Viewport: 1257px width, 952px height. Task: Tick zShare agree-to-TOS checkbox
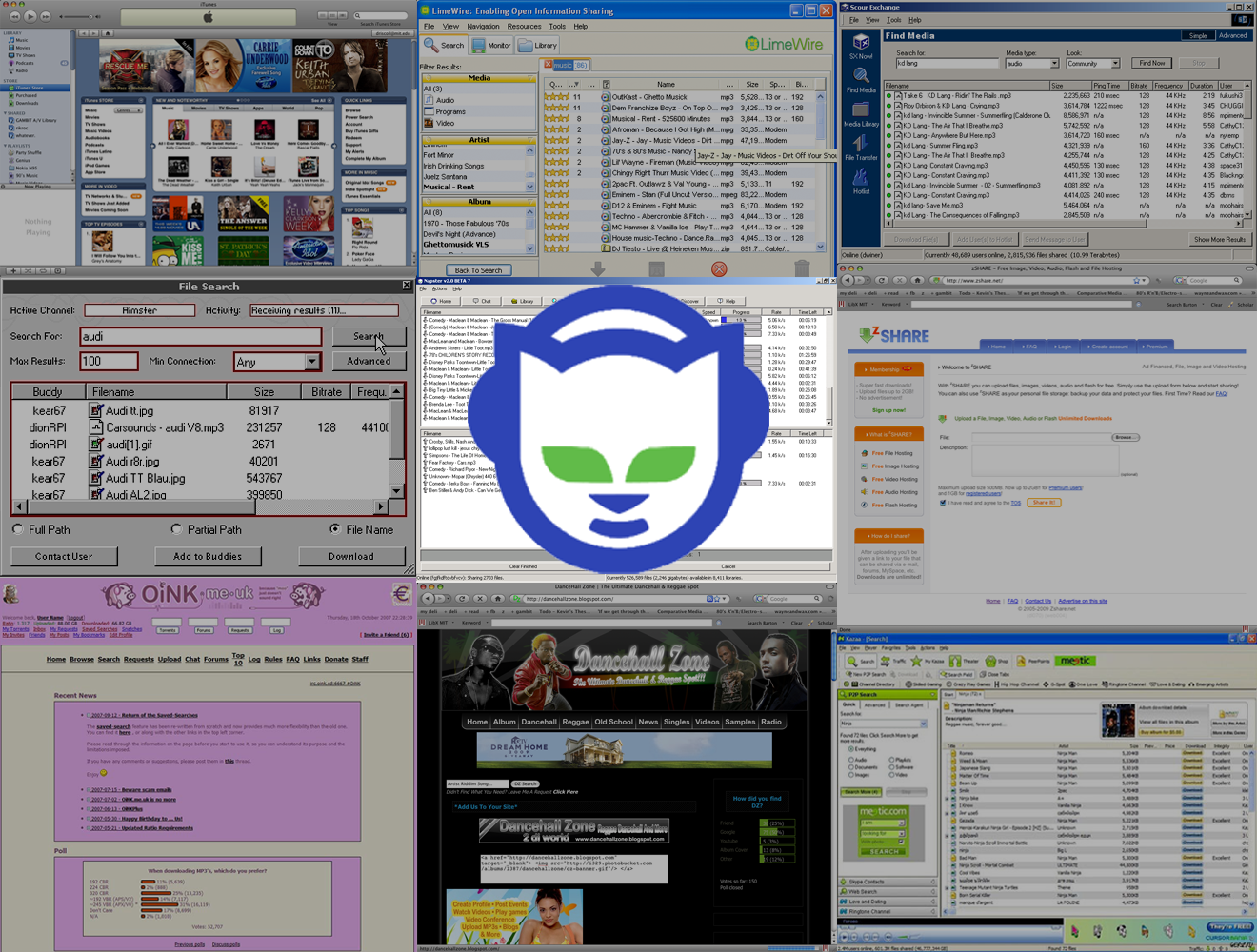click(x=943, y=503)
